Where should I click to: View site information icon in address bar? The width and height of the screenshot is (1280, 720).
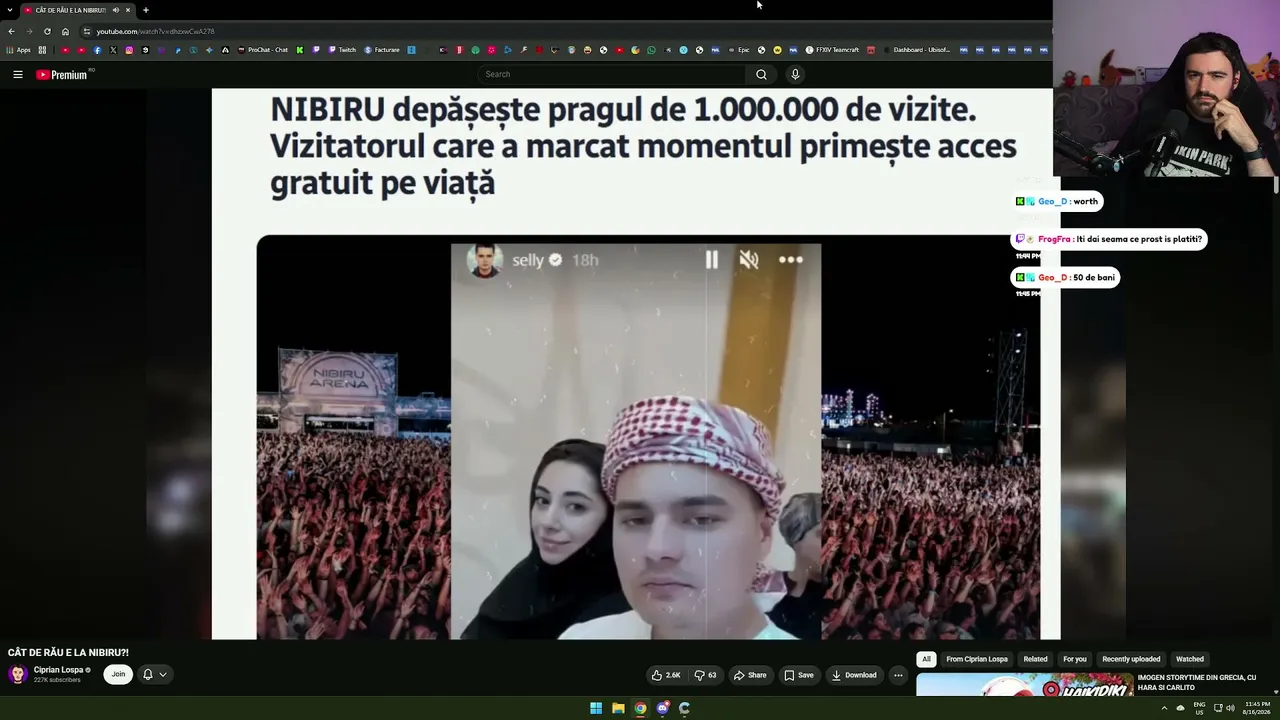[x=86, y=31]
